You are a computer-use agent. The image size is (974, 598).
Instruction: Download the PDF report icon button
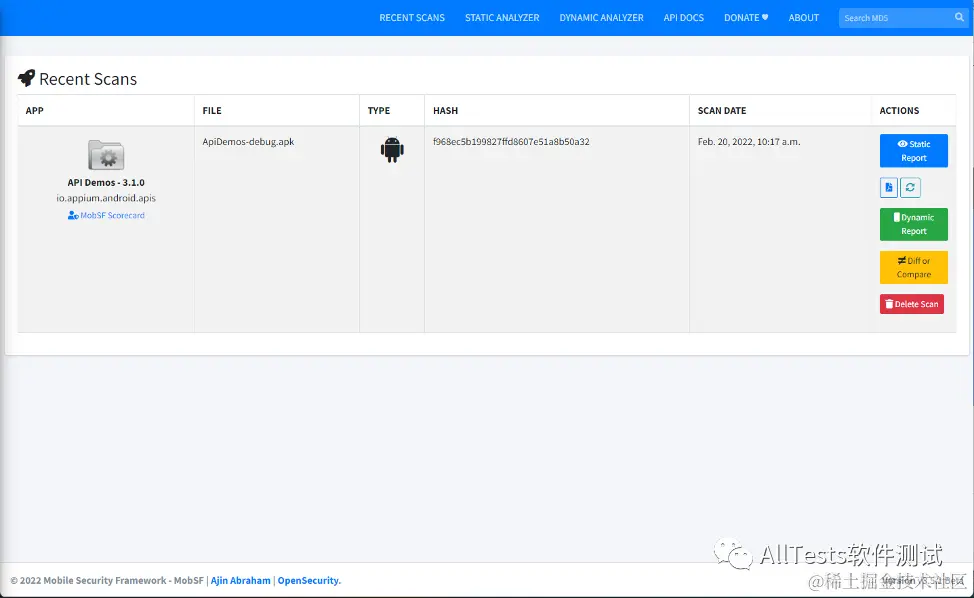click(x=889, y=188)
